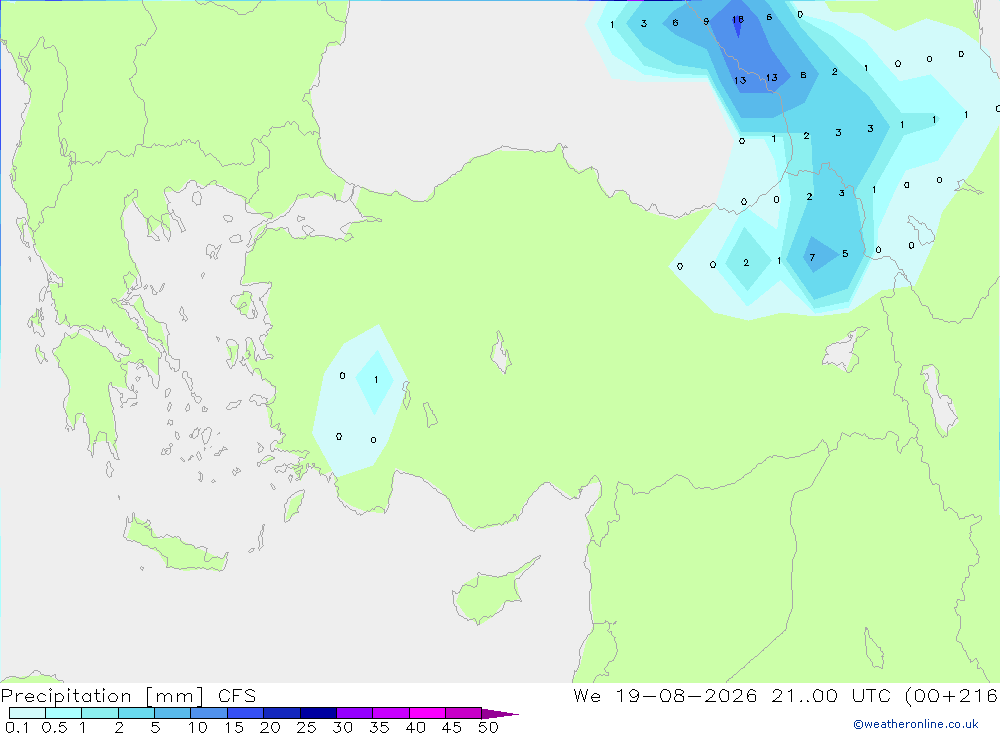The width and height of the screenshot is (1000, 733).
Task: Click the "15" legend scale label
Action: [x=234, y=727]
